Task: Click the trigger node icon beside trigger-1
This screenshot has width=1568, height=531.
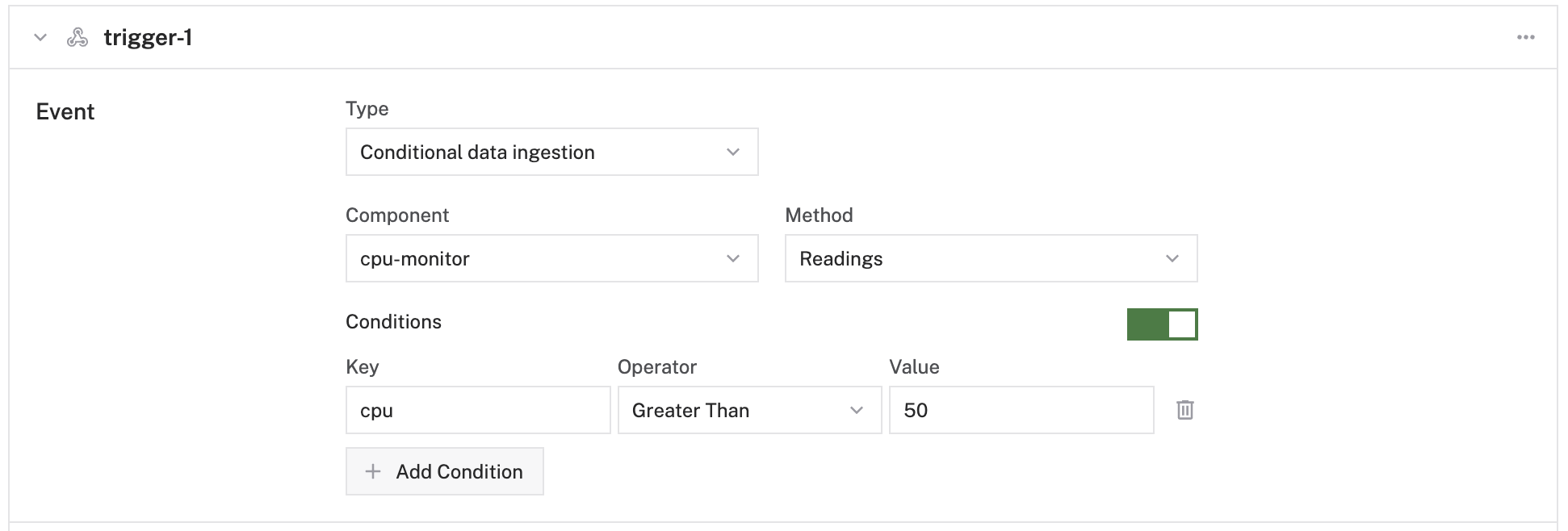Action: pyautogui.click(x=78, y=36)
